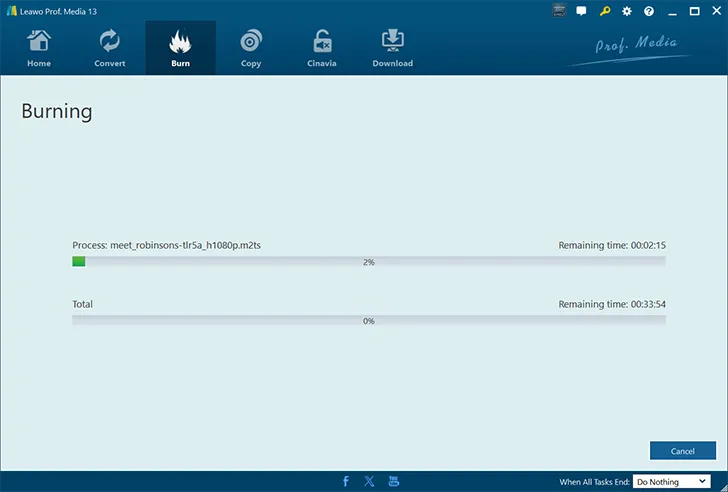The image size is (728, 492).
Task: Go to the Home module
Action: (39, 48)
